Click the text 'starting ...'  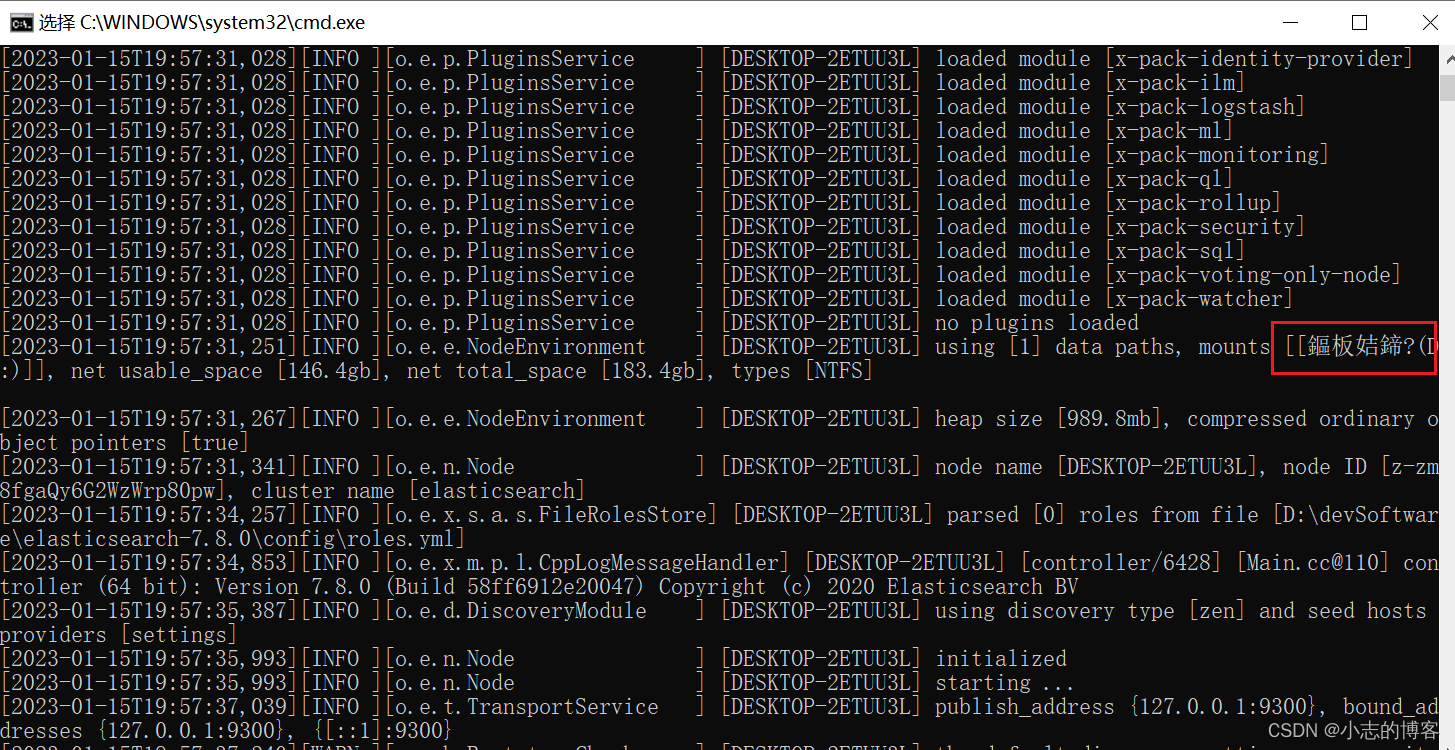pos(1003,683)
